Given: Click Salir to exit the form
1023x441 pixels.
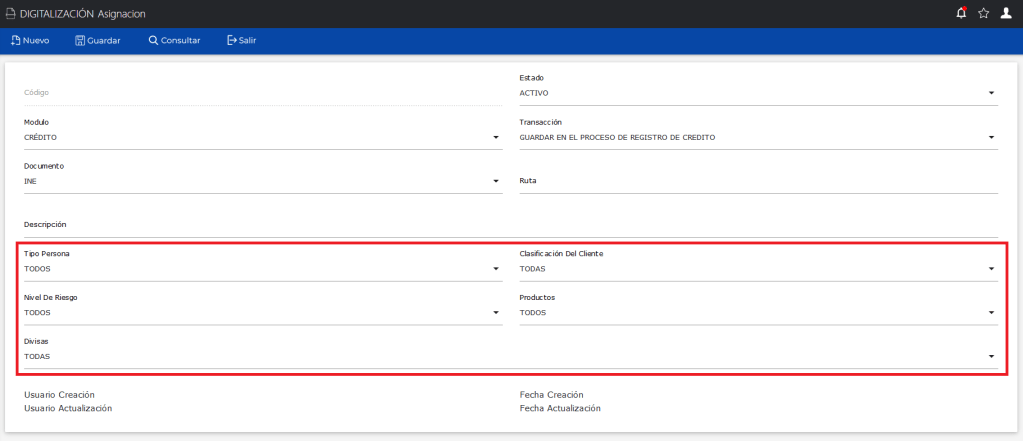Looking at the screenshot, I should (241, 41).
